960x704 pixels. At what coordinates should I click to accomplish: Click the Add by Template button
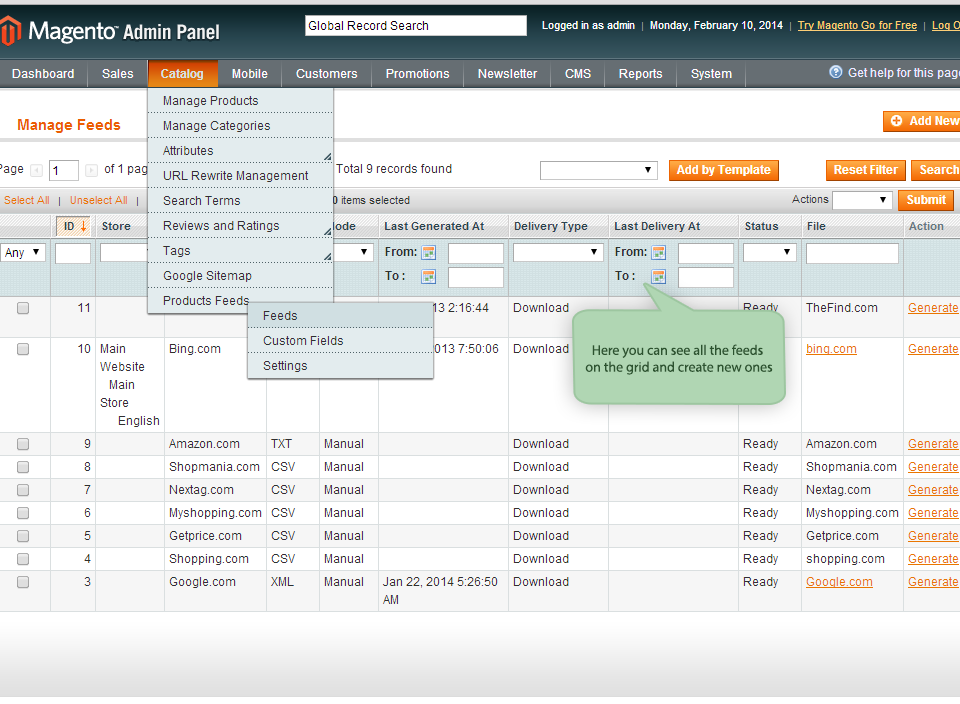(x=724, y=170)
